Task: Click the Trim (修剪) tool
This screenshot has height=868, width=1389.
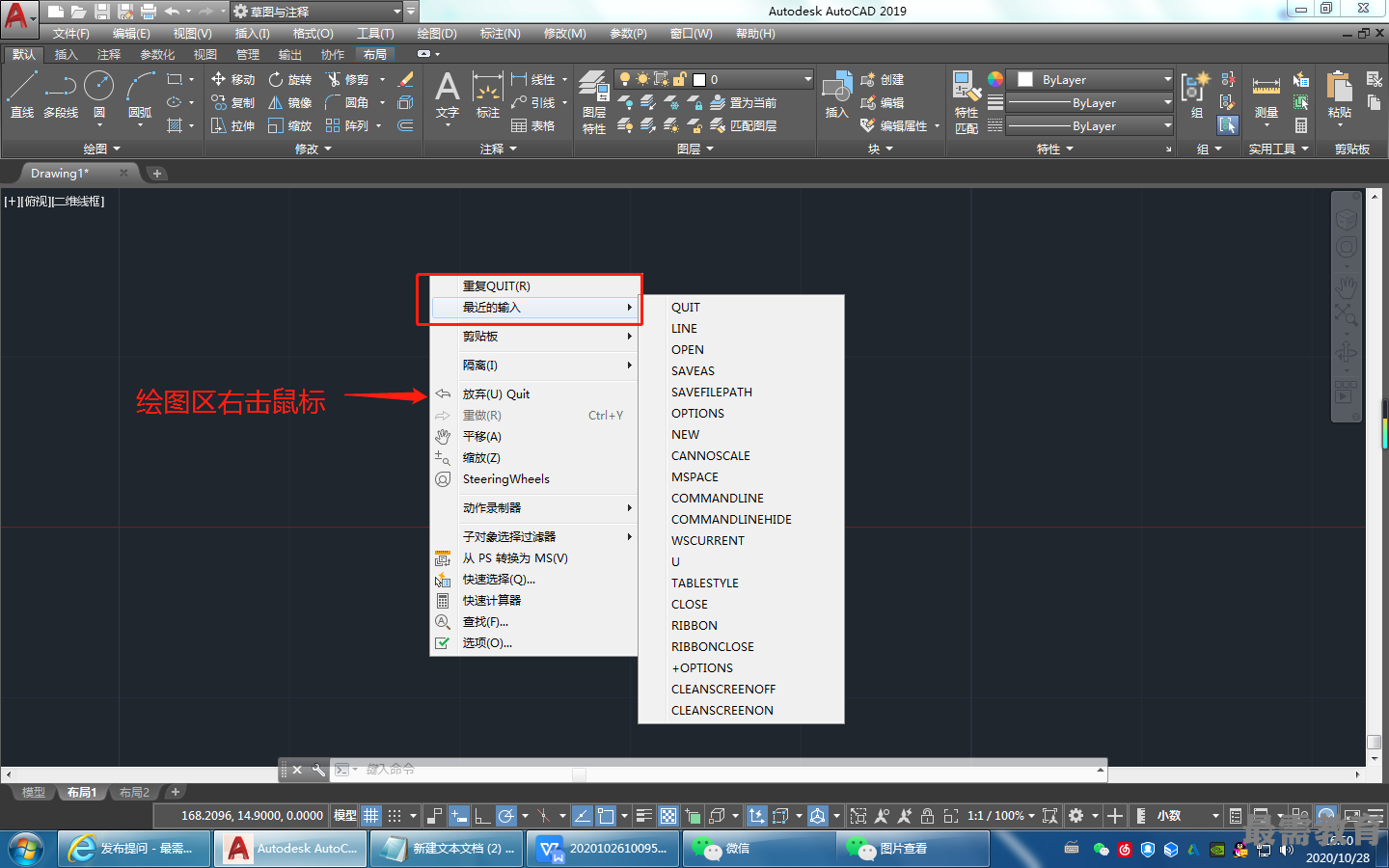Action: coord(348,79)
